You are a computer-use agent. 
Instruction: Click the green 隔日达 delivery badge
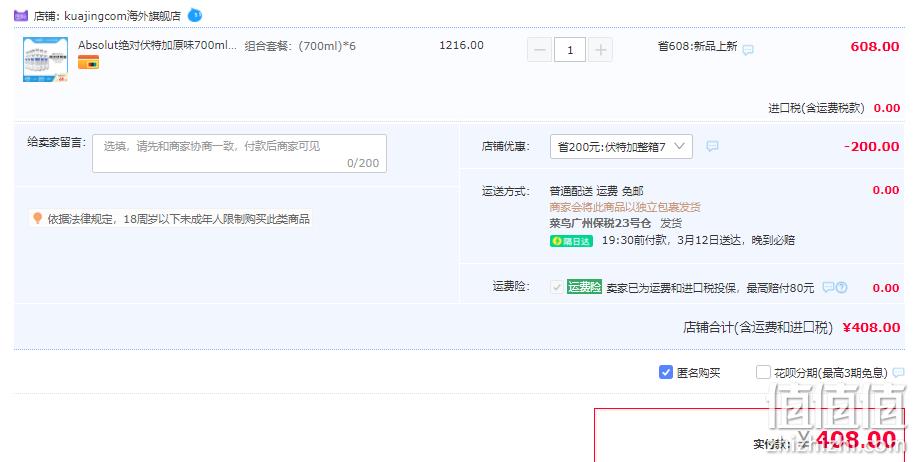point(571,241)
